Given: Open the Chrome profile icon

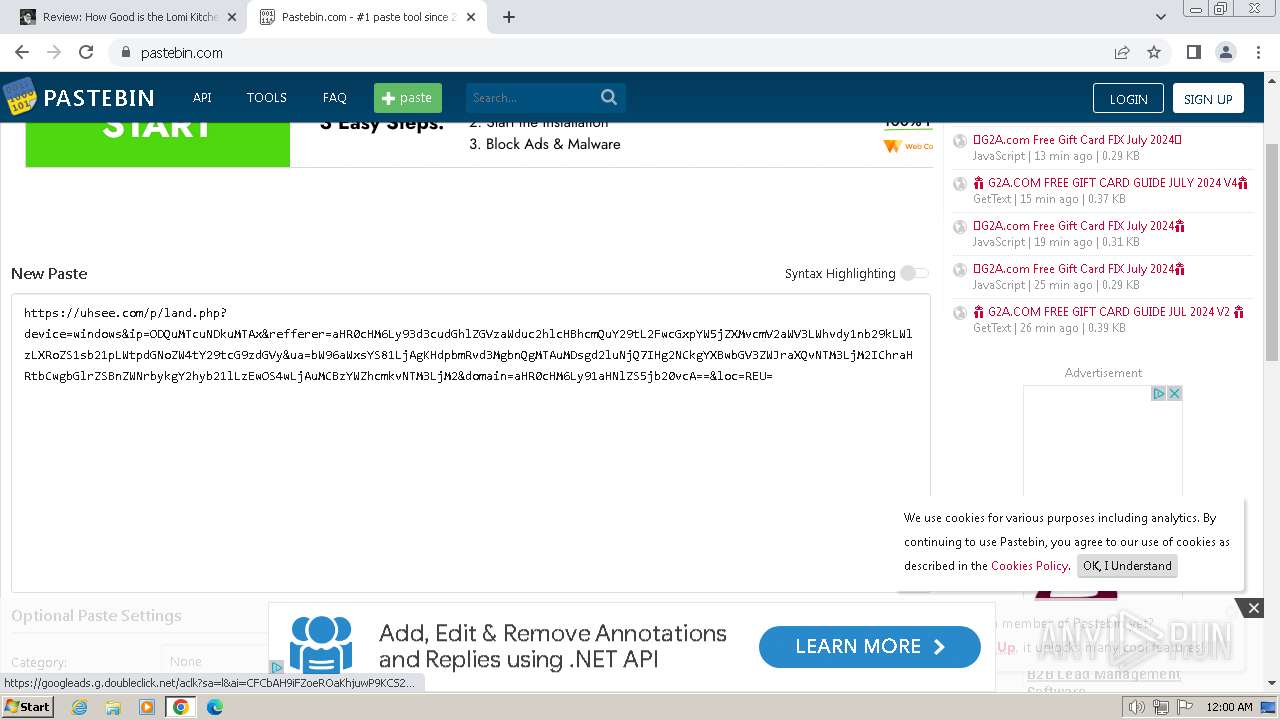Looking at the screenshot, I should pyautogui.click(x=1225, y=52).
